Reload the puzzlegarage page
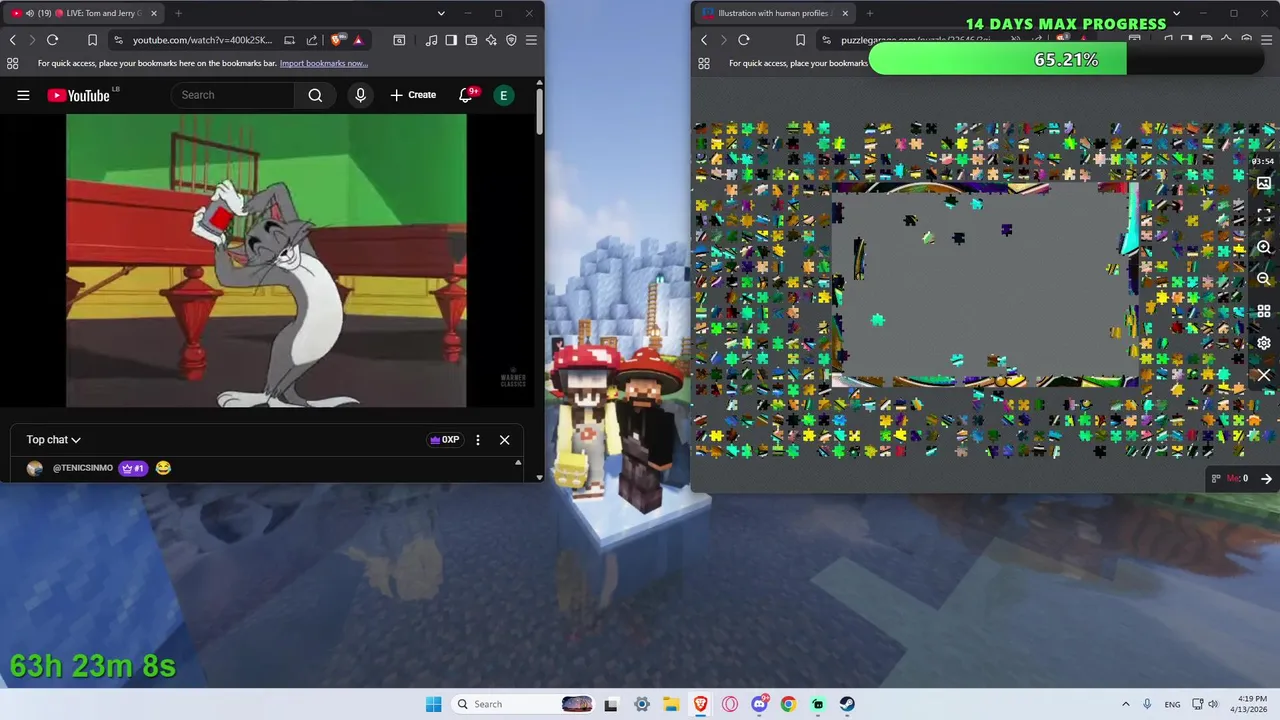This screenshot has width=1280, height=720. 744,40
